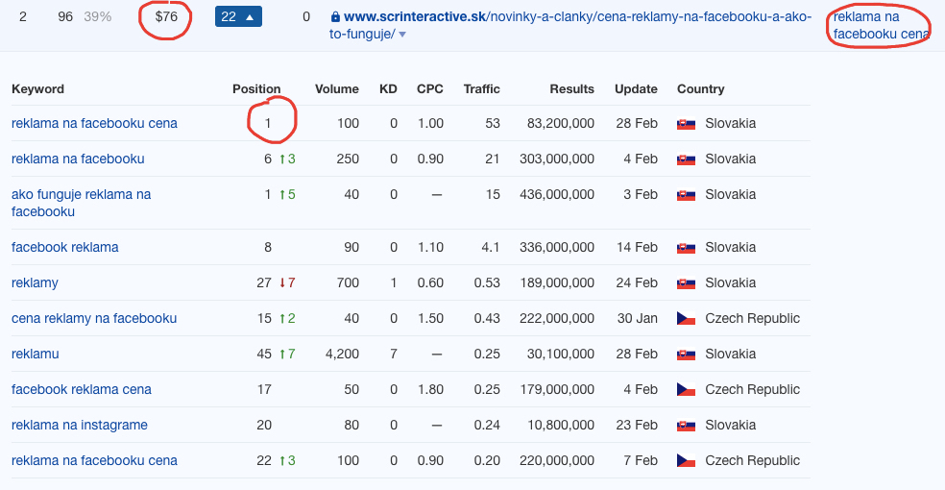Image resolution: width=945 pixels, height=490 pixels.
Task: Click Slovakia flag in 'reklama na facebooku' row
Action: pos(686,159)
